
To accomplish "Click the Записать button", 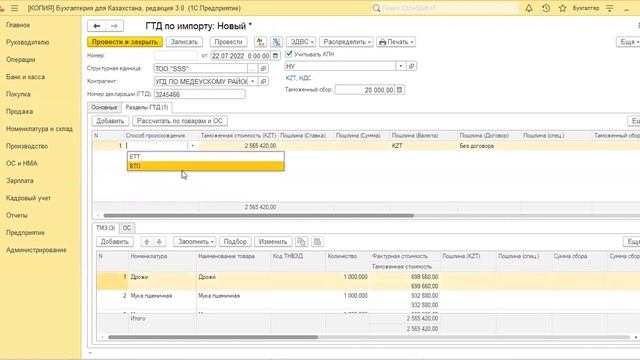I will point(184,42).
